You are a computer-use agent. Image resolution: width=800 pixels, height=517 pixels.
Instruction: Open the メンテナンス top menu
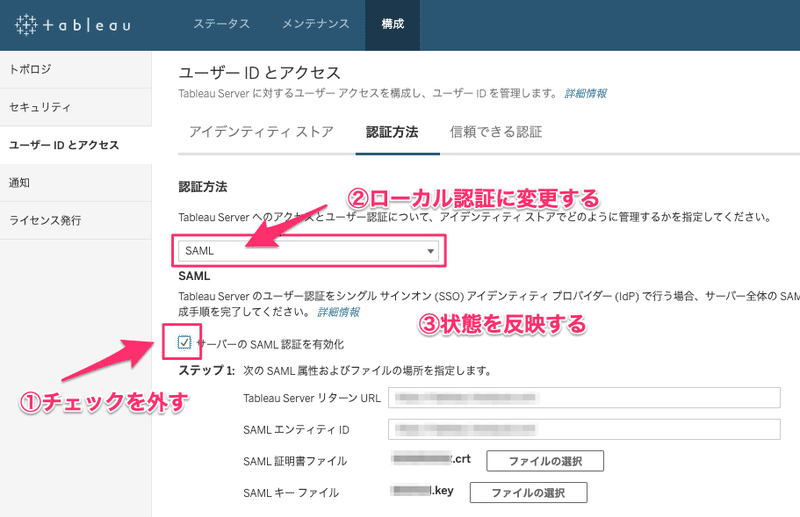pyautogui.click(x=316, y=24)
